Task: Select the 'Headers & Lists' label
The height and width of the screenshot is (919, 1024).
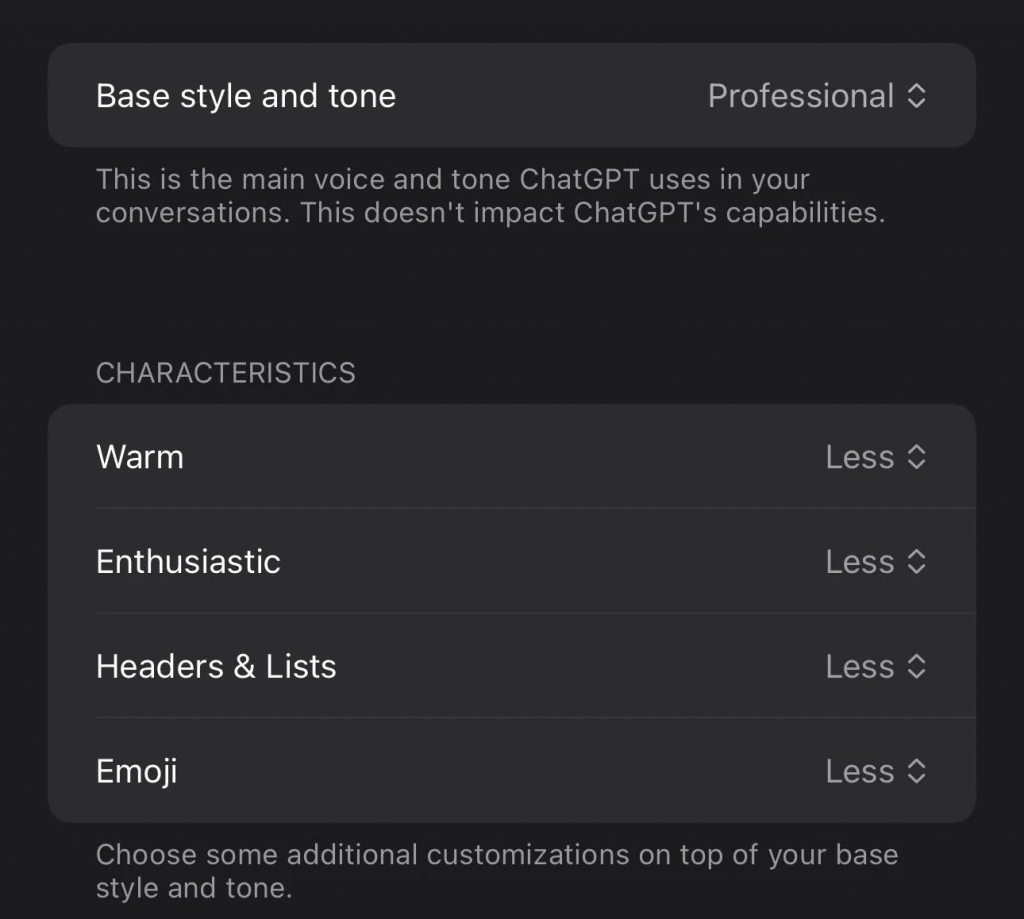Action: [216, 667]
